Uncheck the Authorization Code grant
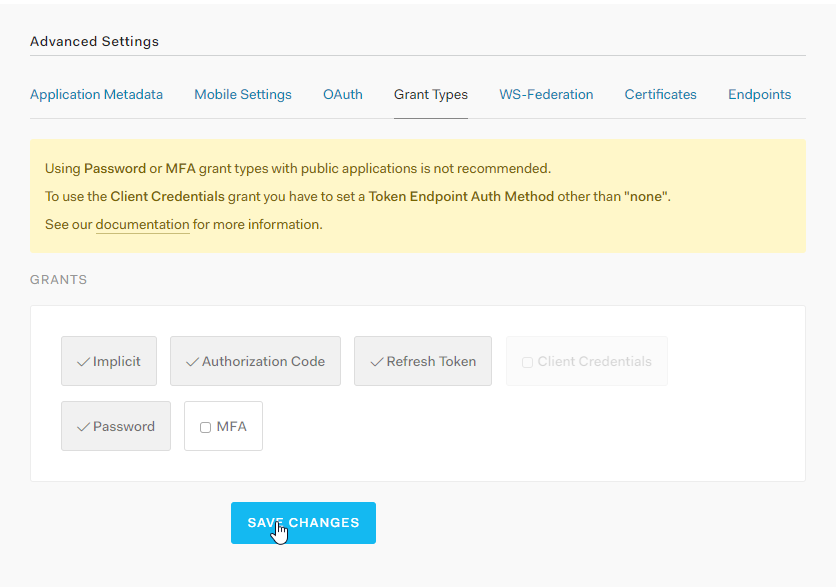 point(255,361)
